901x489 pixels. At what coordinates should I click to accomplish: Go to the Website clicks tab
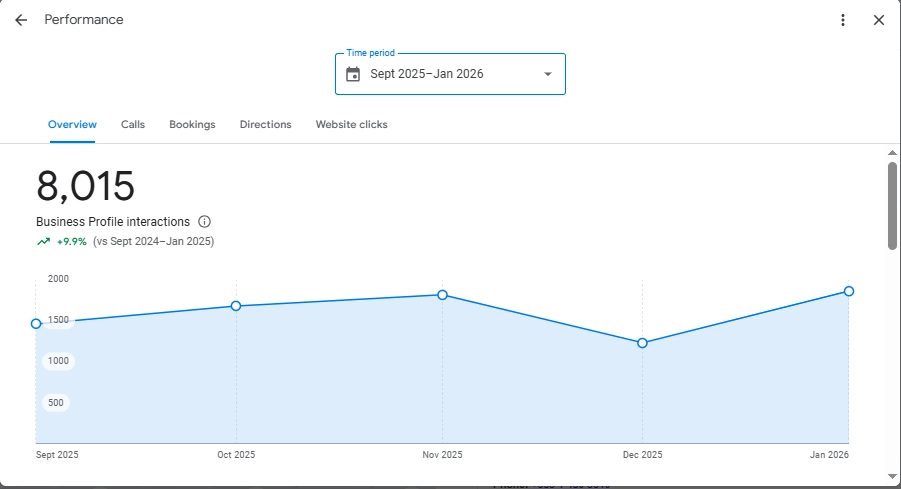(351, 125)
